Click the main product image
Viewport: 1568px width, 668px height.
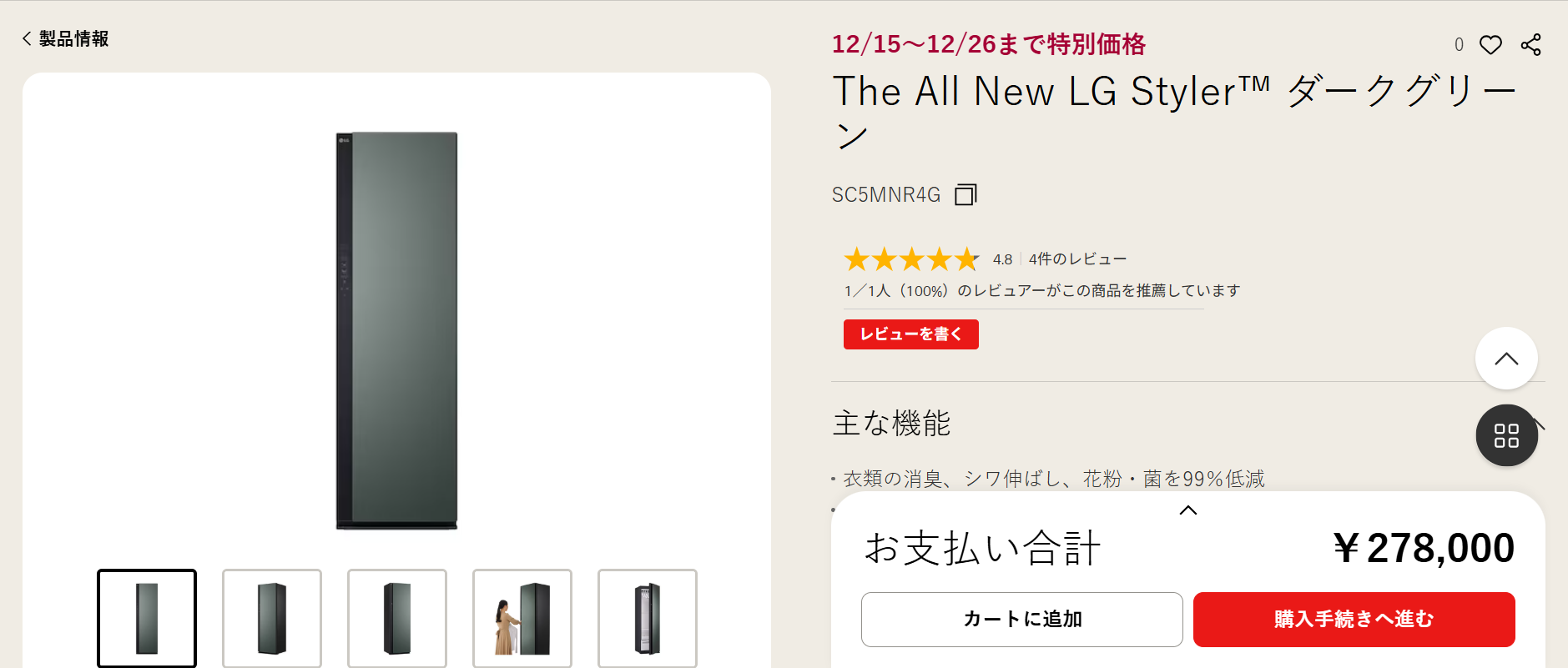tap(396, 330)
